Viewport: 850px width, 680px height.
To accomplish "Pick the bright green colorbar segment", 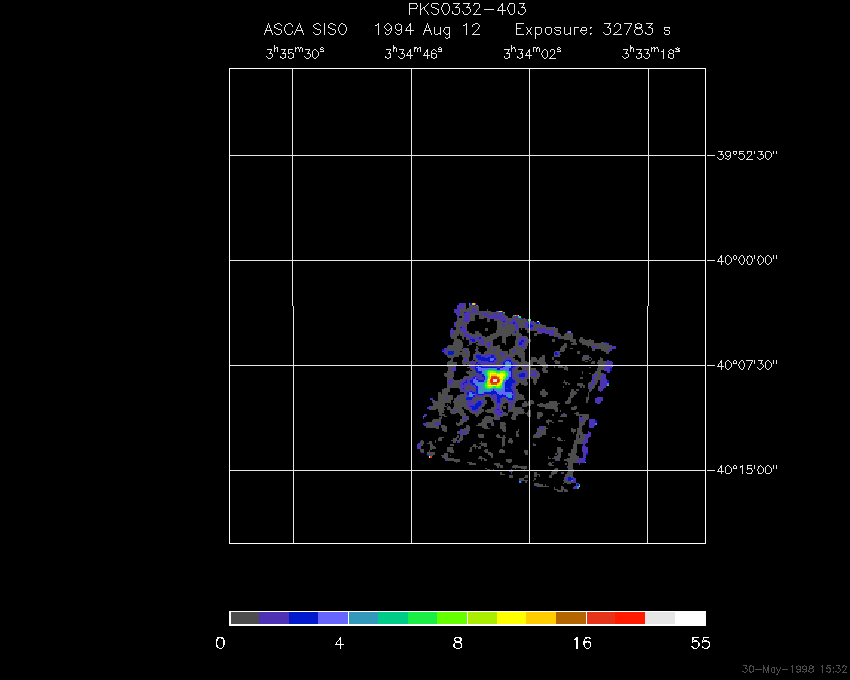I will [x=422, y=618].
